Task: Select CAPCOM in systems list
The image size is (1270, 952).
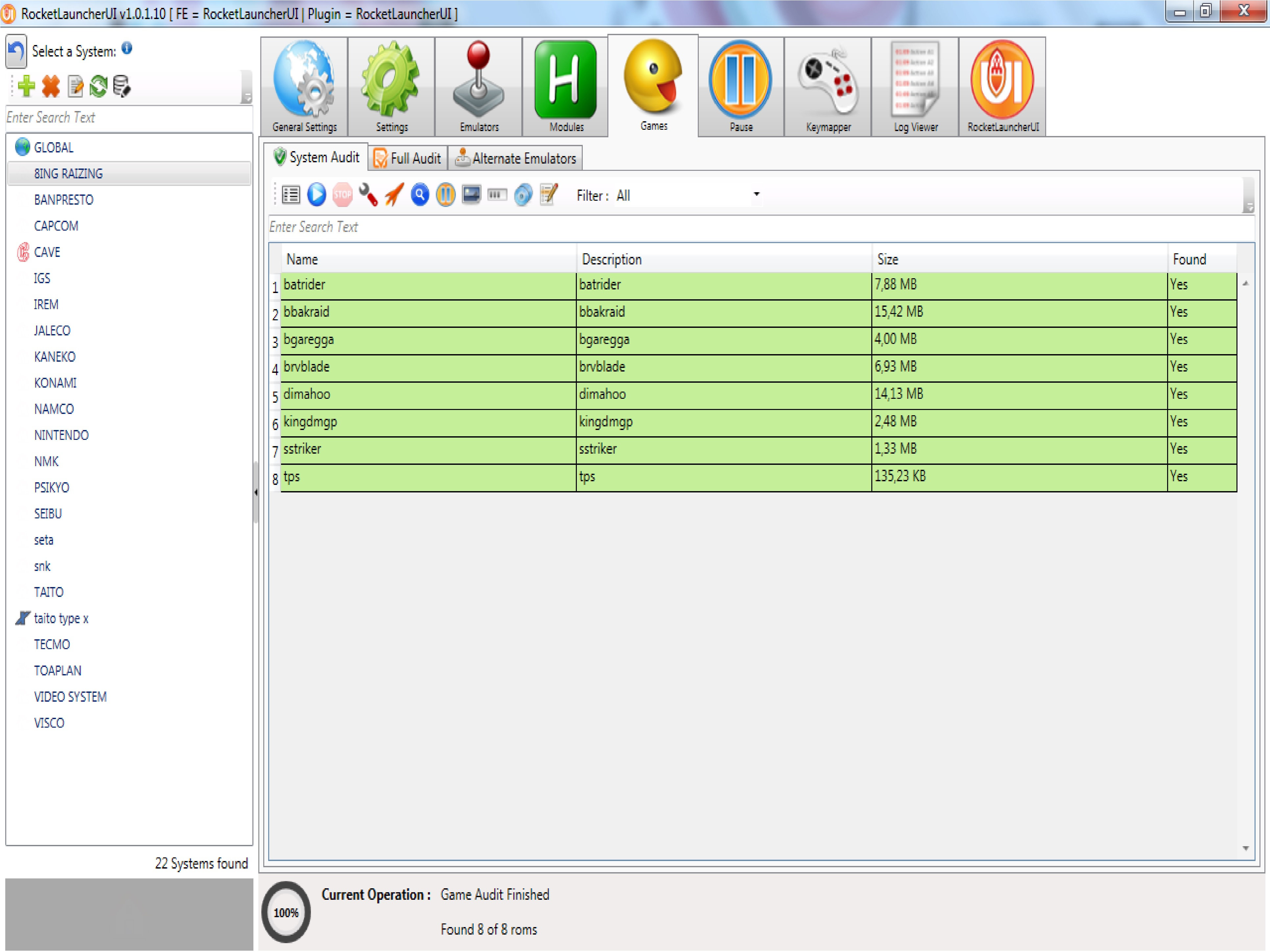Action: coord(129,226)
